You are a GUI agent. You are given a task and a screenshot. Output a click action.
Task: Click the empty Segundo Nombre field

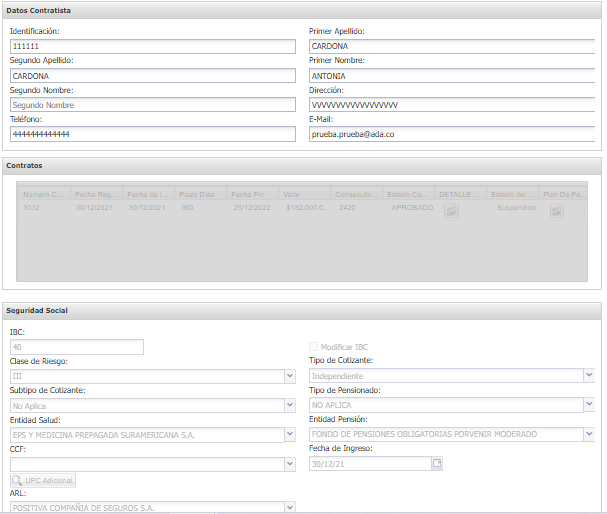click(x=152, y=104)
